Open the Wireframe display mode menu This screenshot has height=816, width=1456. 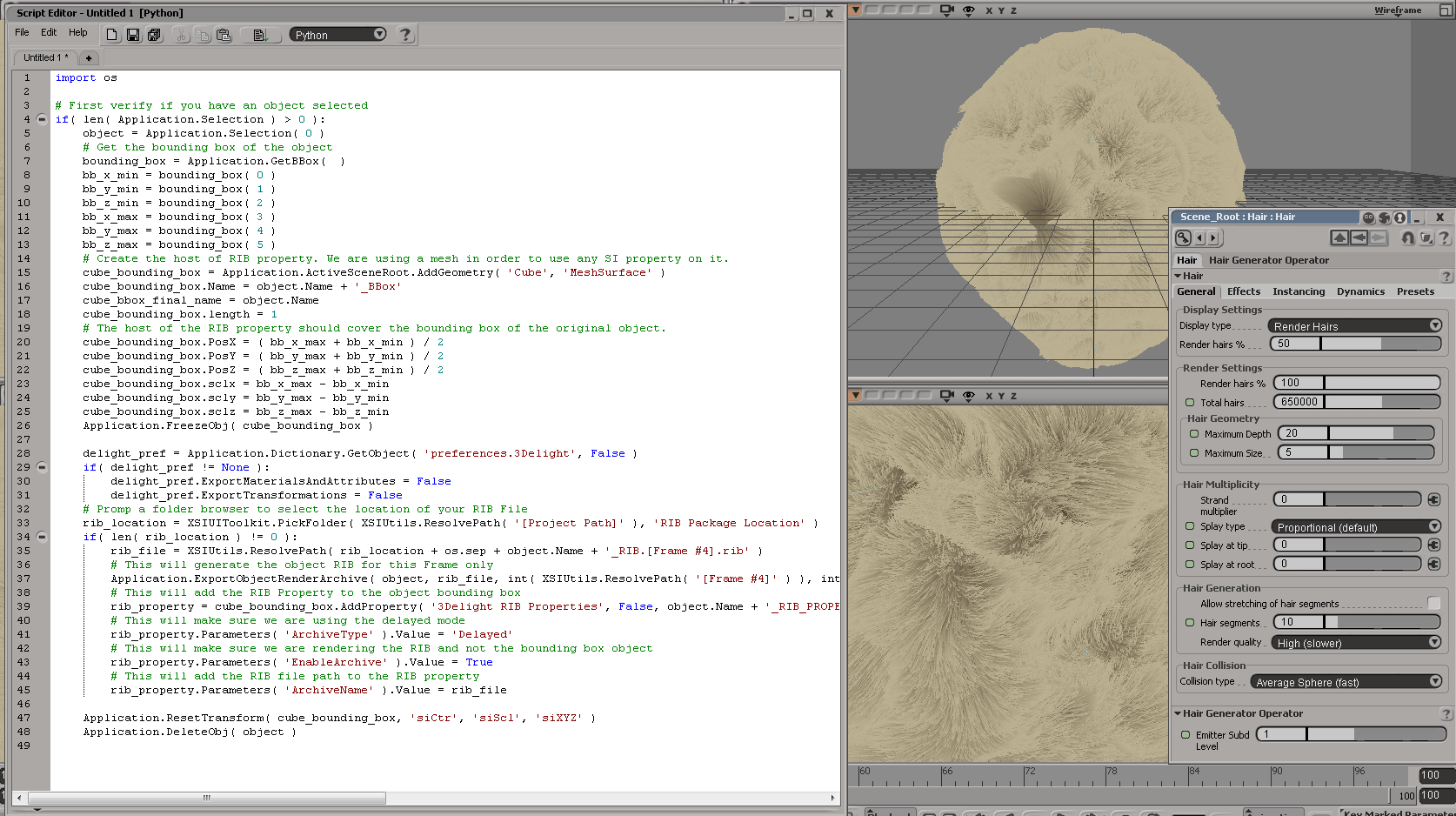click(1398, 10)
